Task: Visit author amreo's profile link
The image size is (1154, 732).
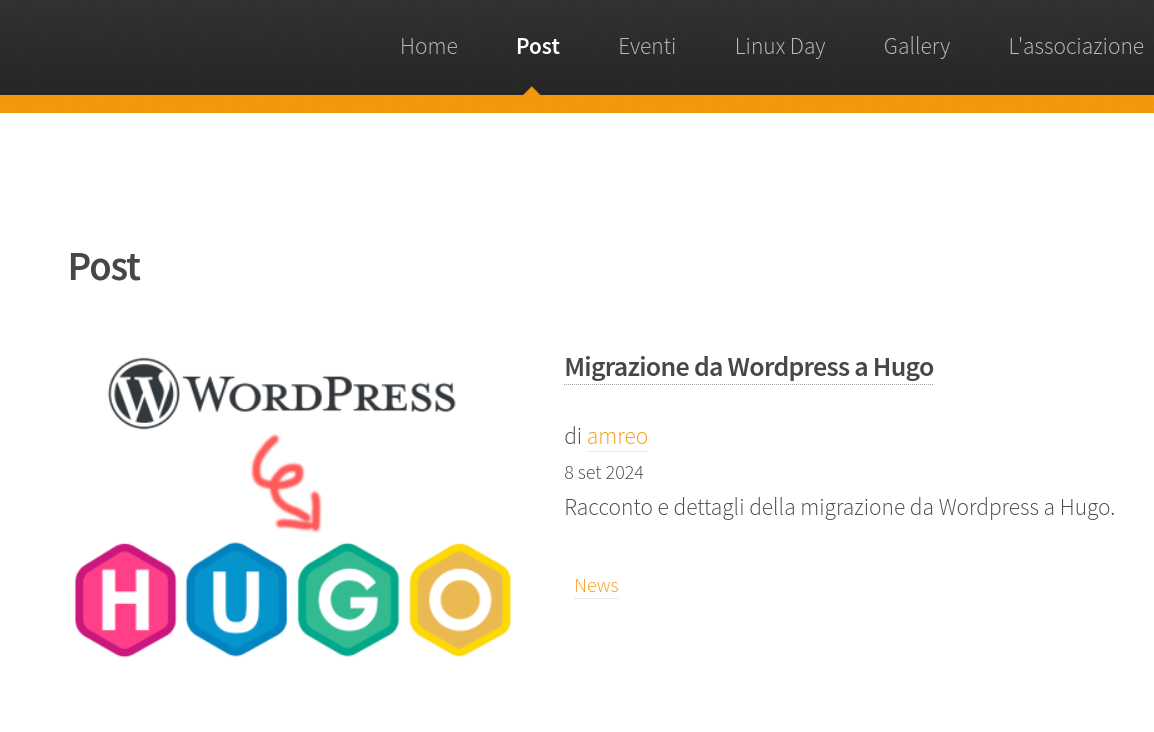Action: 617,436
